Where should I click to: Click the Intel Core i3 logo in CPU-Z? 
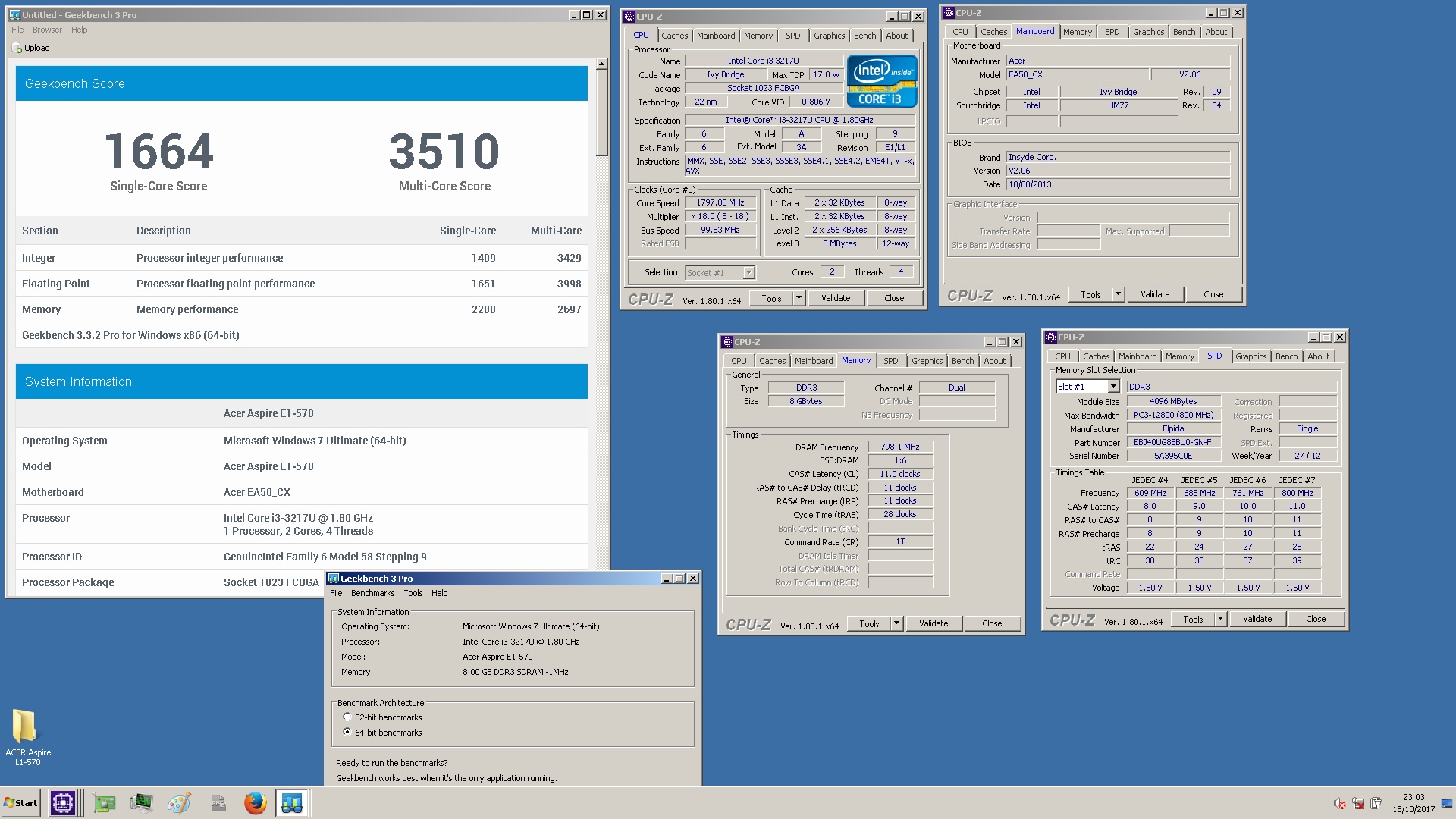coord(881,81)
